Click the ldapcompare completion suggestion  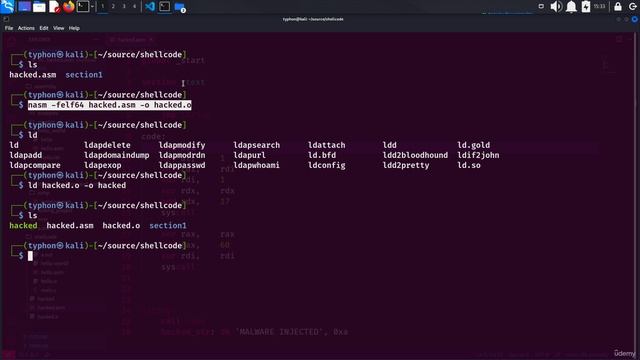pyautogui.click(x=35, y=165)
